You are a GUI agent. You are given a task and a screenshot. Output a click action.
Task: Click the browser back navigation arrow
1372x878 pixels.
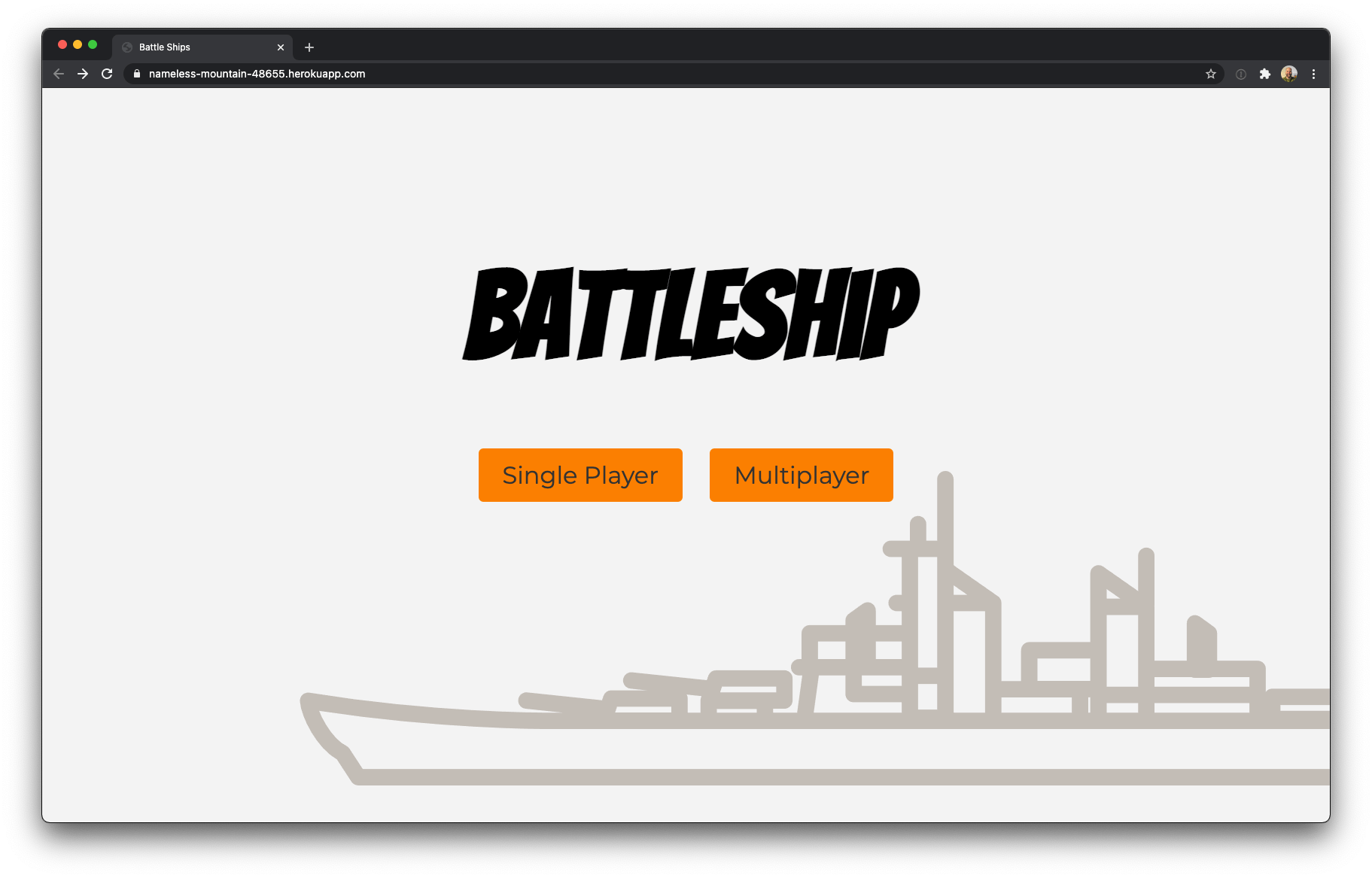(58, 74)
